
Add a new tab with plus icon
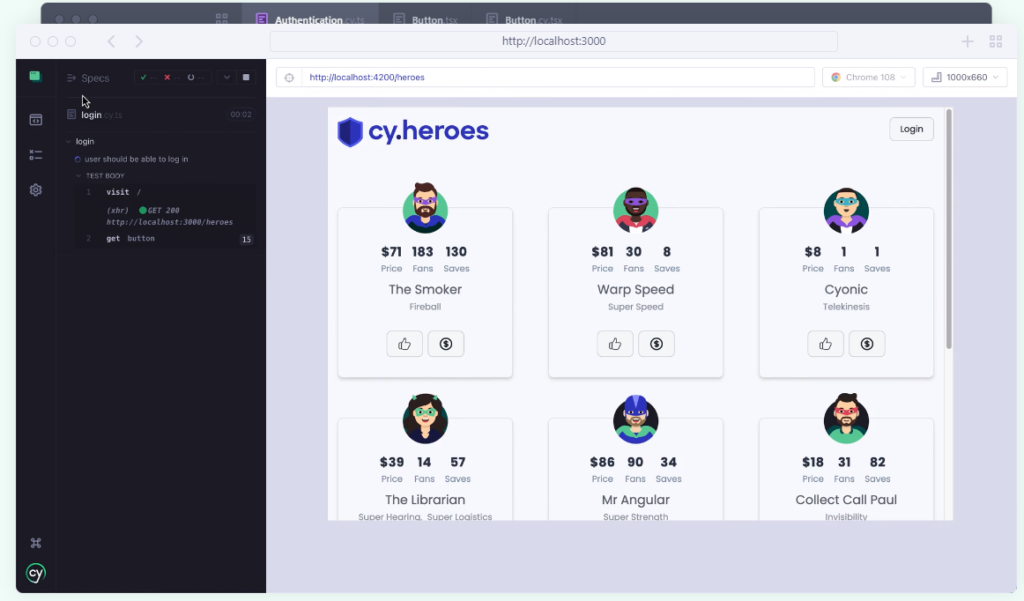tap(967, 42)
